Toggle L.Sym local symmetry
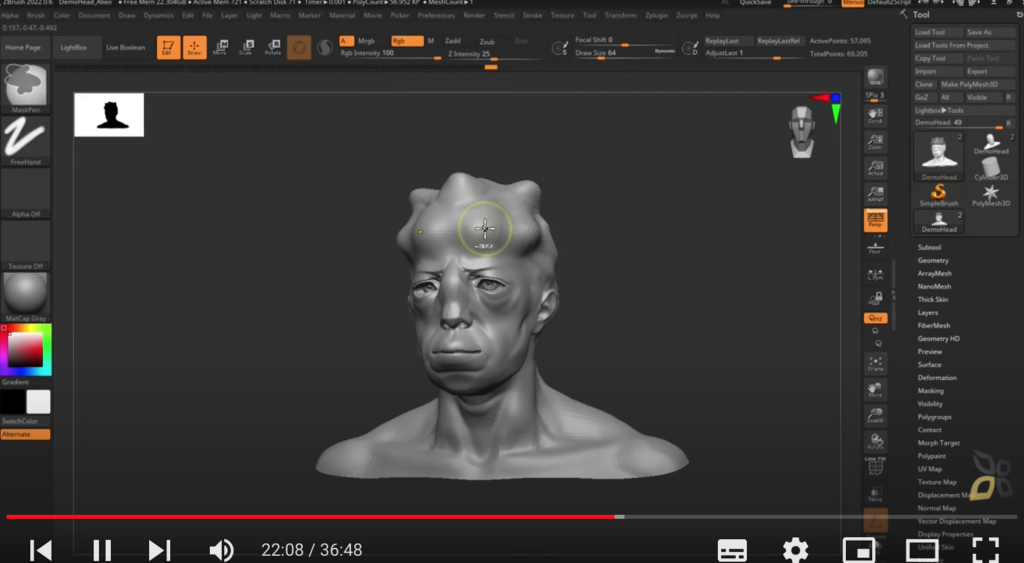This screenshot has height=563, width=1024. tap(875, 274)
